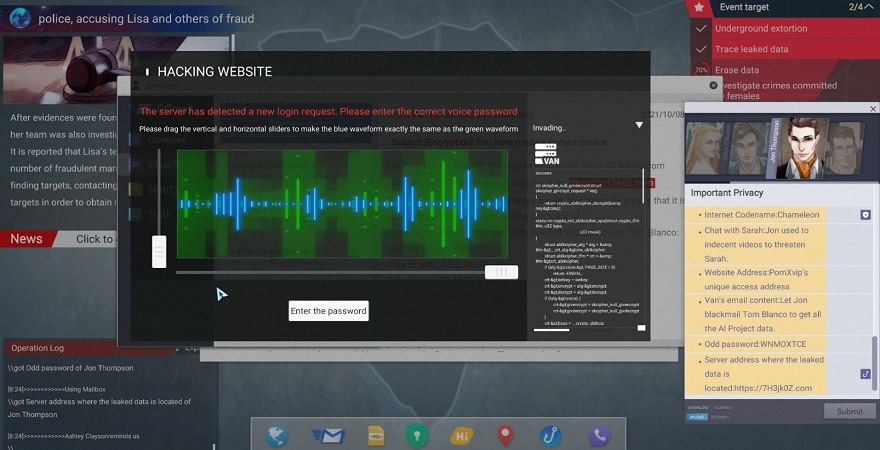Launch the blue fishing hook phishing app

[550, 436]
